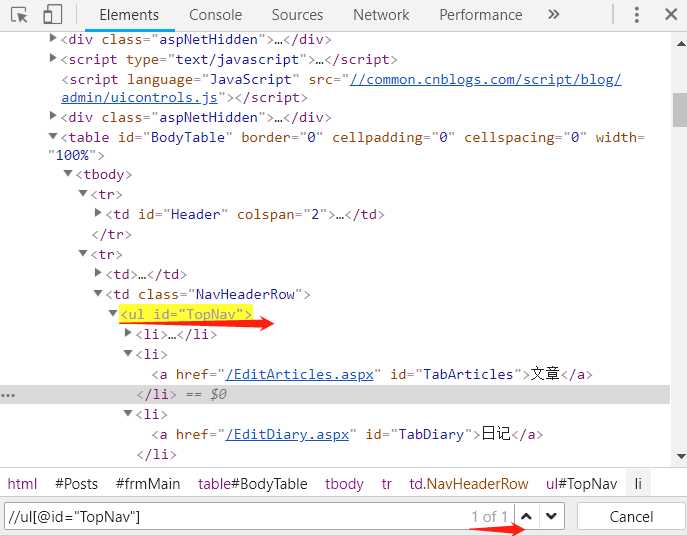Switch to the Console tab
Viewport: 687px width, 536px height.
click(x=215, y=15)
